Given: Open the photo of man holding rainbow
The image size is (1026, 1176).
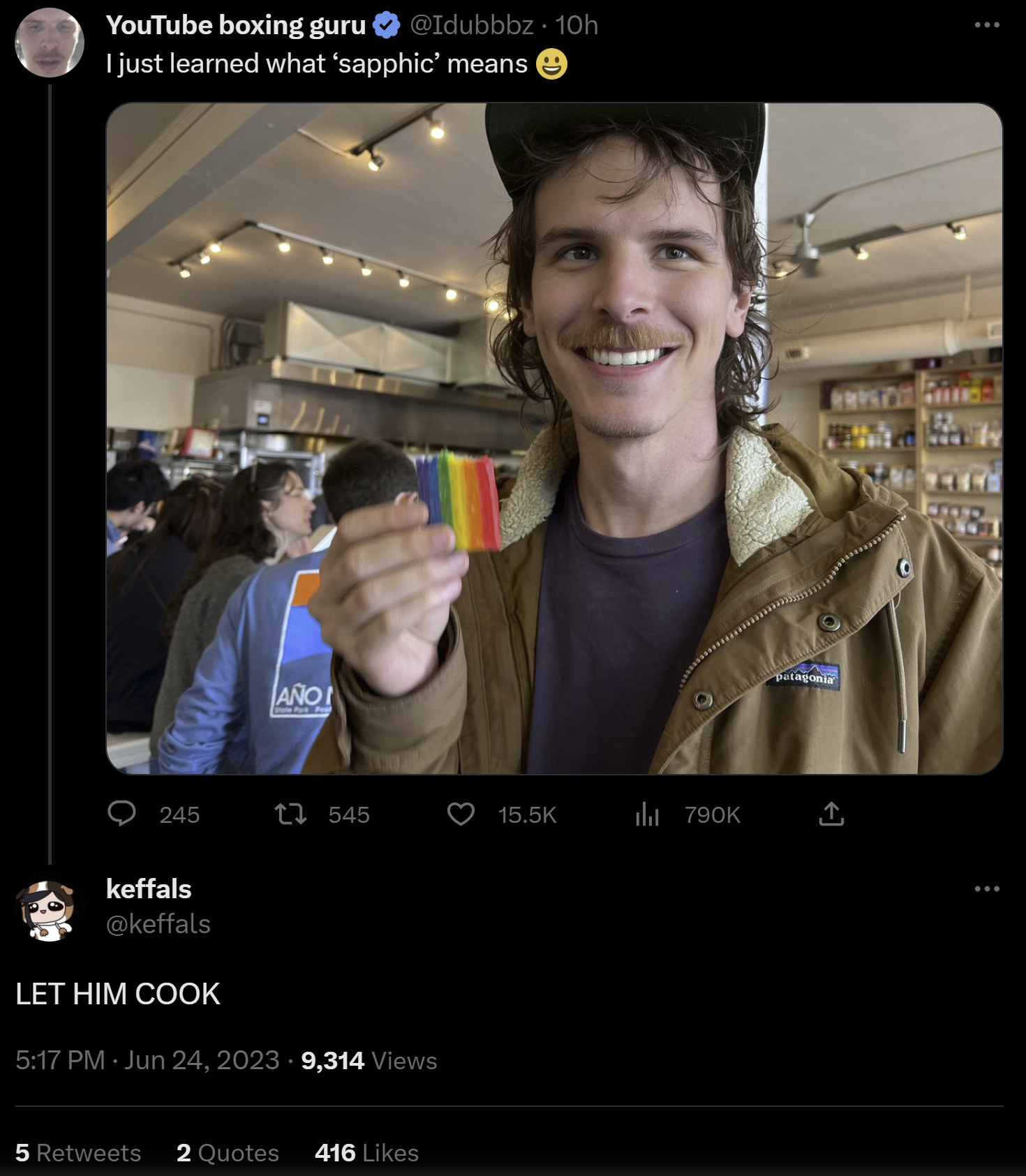Looking at the screenshot, I should coord(554,438).
